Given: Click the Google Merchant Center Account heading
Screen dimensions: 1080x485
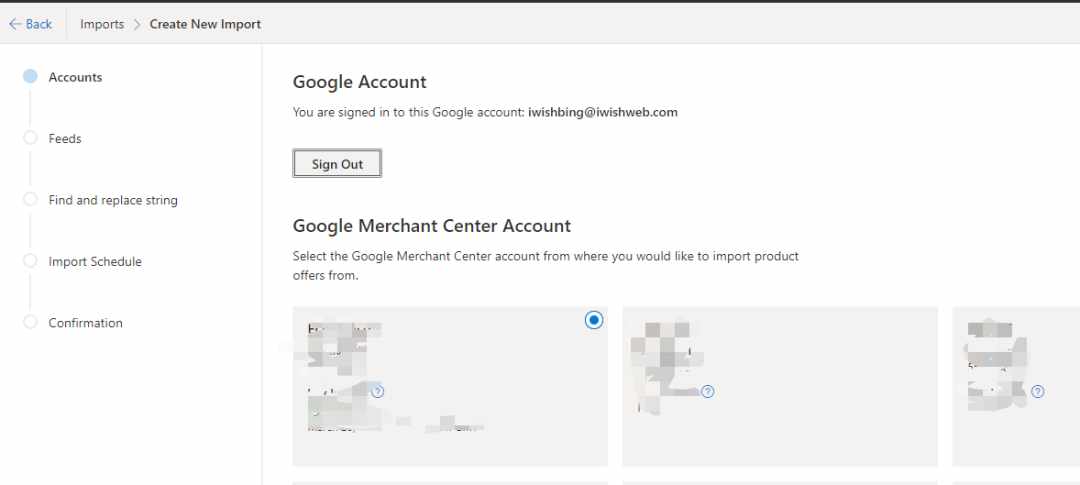Looking at the screenshot, I should [x=432, y=226].
